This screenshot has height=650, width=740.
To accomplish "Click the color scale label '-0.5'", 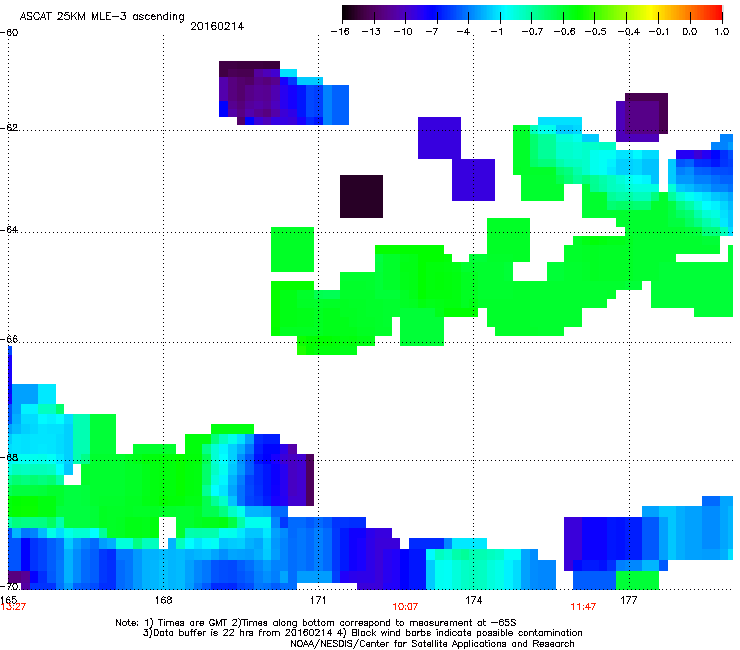I will [595, 32].
